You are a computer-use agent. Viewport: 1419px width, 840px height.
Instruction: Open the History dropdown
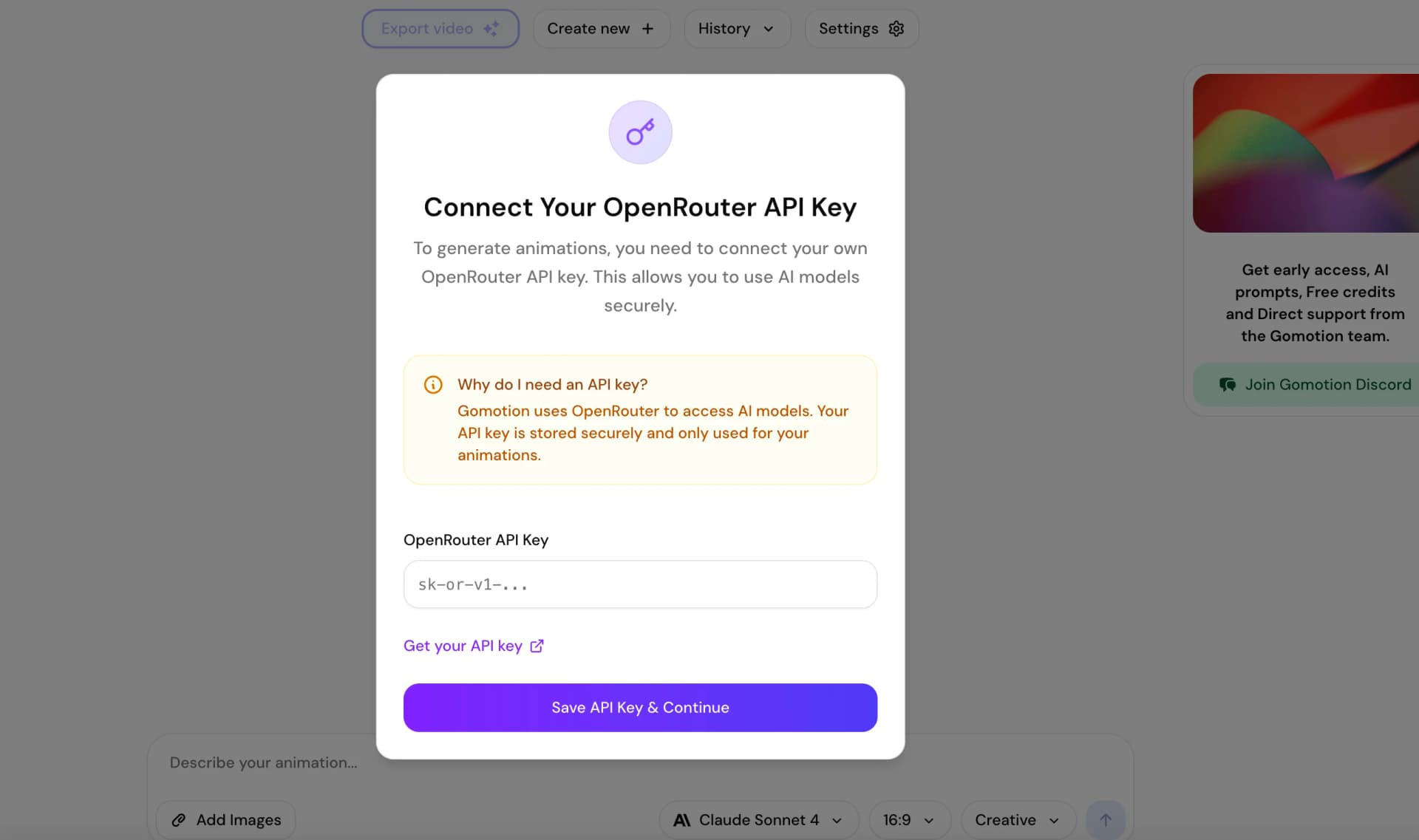click(737, 28)
